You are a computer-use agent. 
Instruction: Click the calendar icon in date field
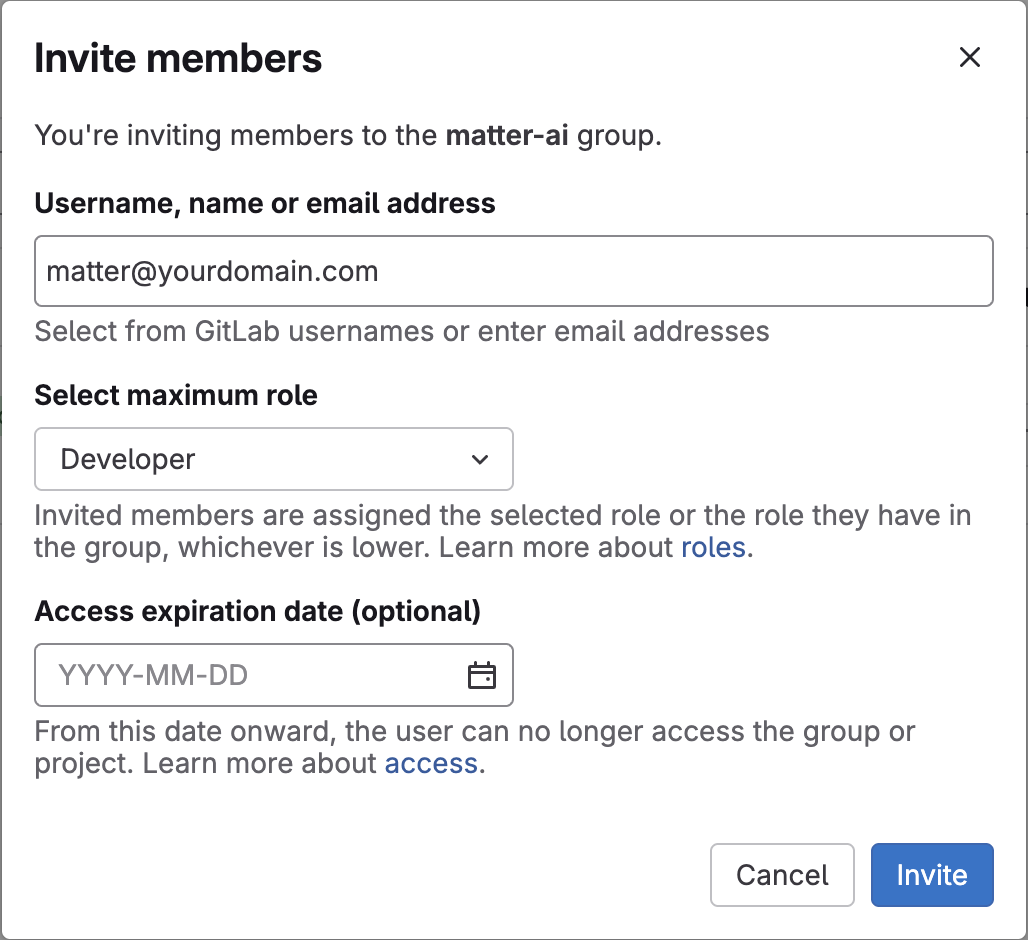tap(482, 676)
